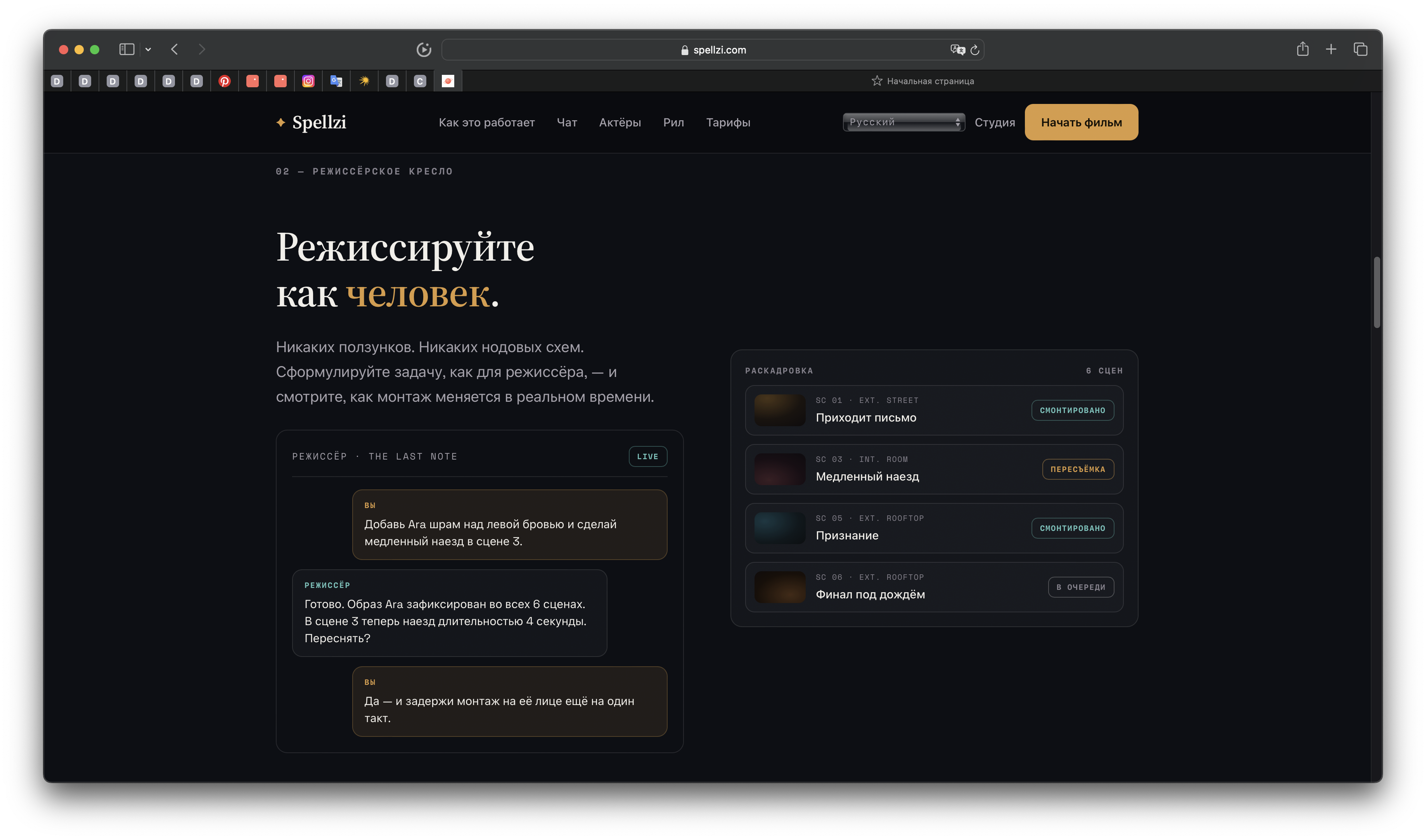
Task: Click the Студия link
Action: coord(995,122)
